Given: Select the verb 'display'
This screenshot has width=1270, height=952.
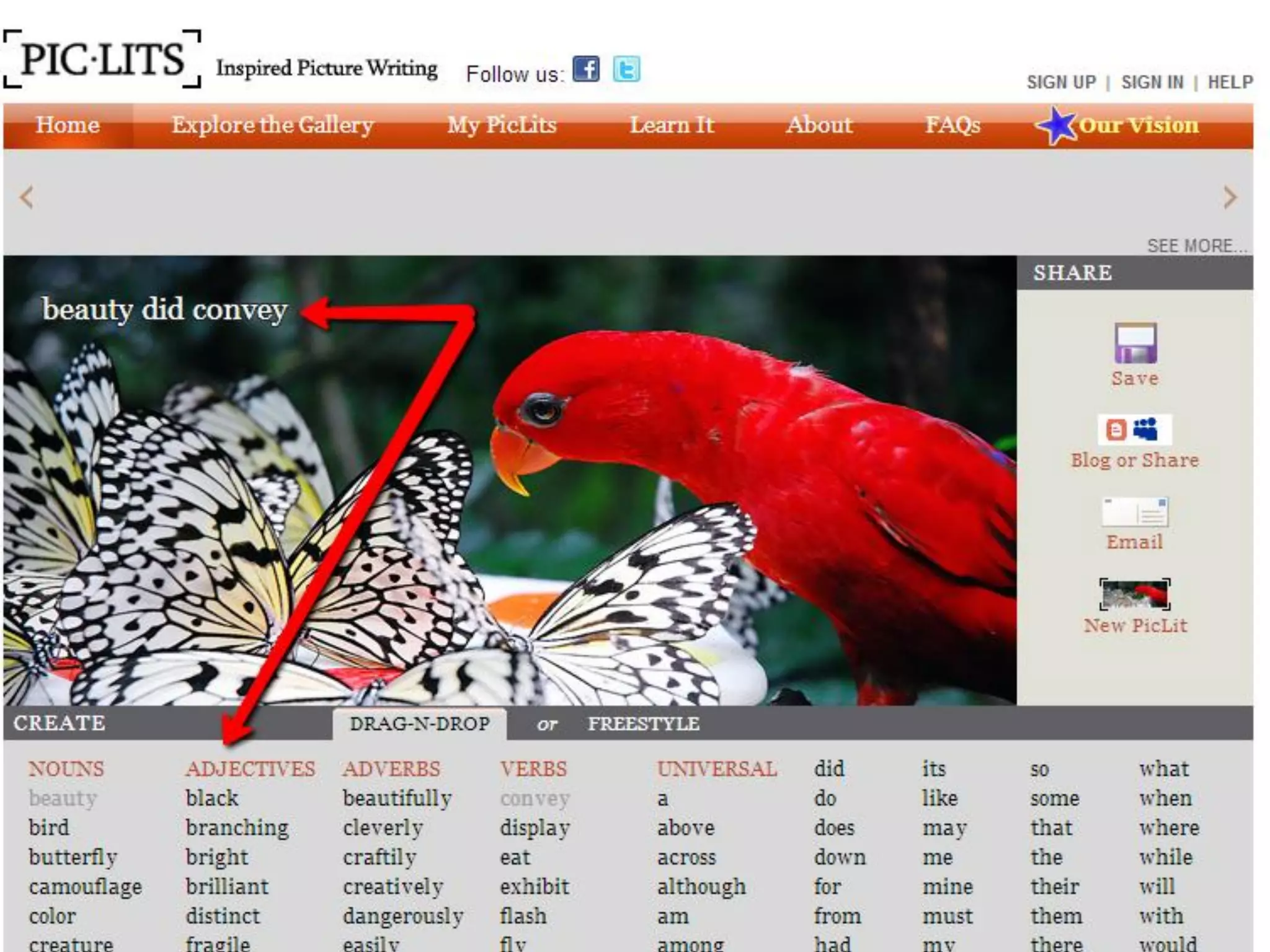Looking at the screenshot, I should [x=535, y=827].
